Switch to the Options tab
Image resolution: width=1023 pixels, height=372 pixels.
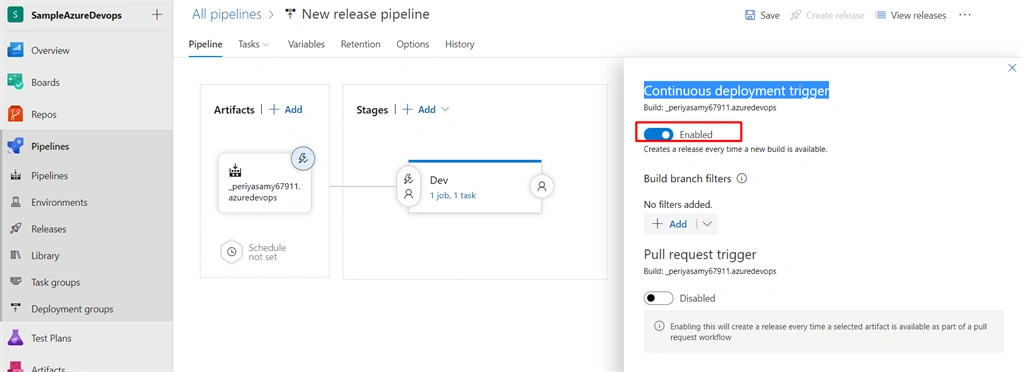413,44
